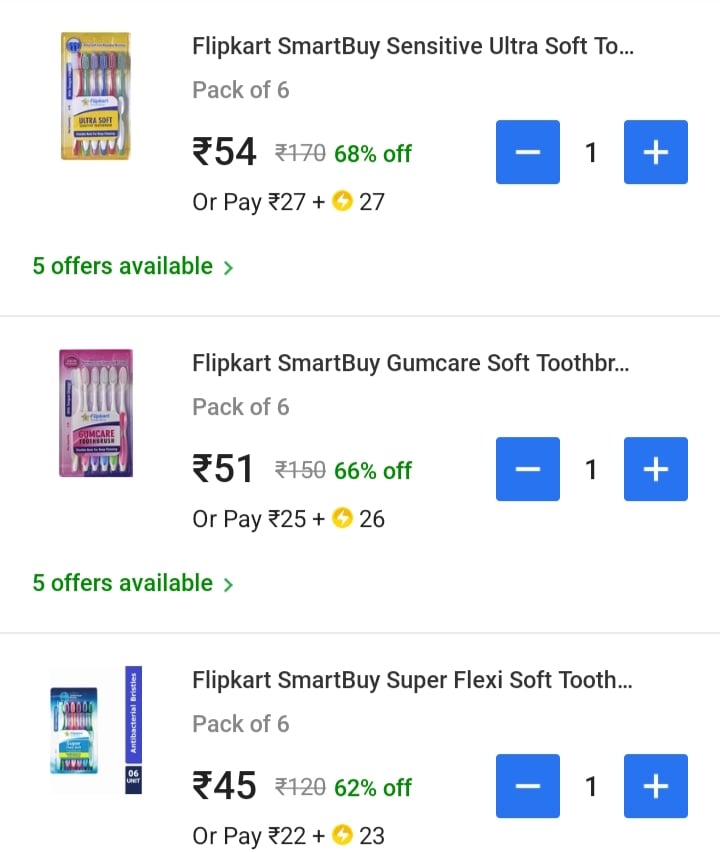Increase Sensitive Ultra Soft toothbrush quantity
The width and height of the screenshot is (720, 852).
pos(655,152)
